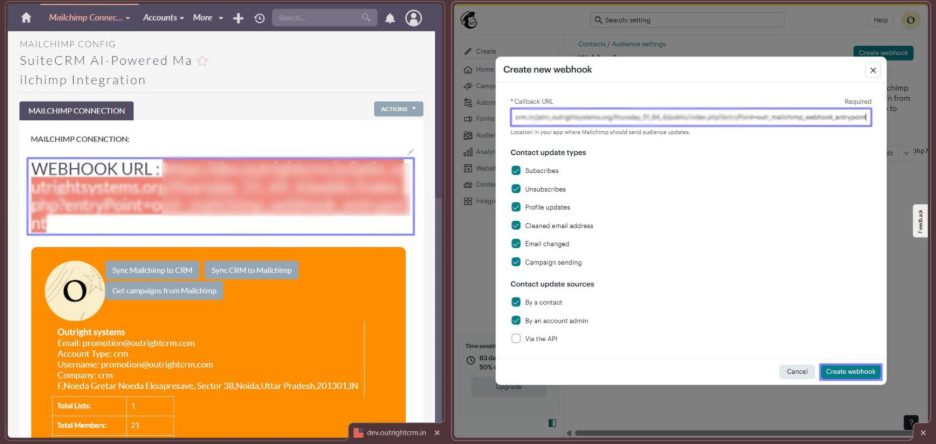Expand the Edit dropdown chevron

coord(906,153)
